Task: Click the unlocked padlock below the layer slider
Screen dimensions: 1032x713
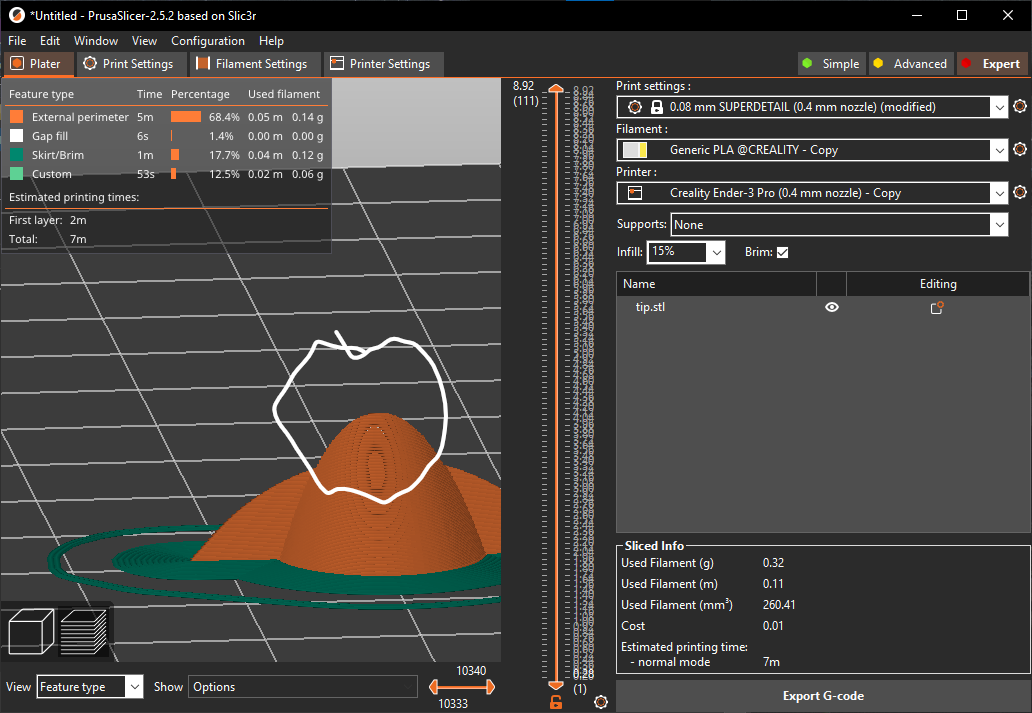Action: click(556, 701)
